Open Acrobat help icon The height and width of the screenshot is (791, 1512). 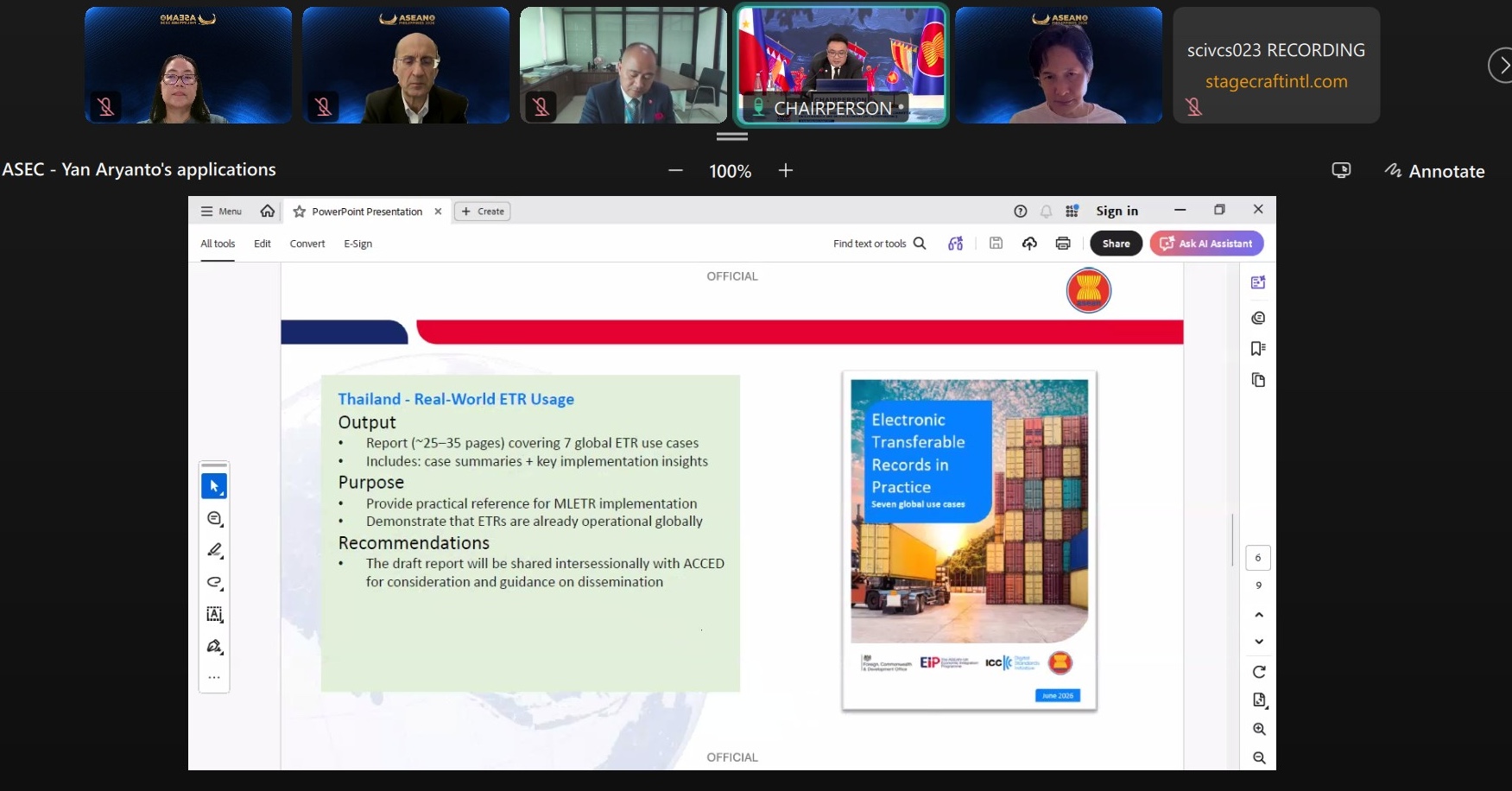pos(1020,212)
